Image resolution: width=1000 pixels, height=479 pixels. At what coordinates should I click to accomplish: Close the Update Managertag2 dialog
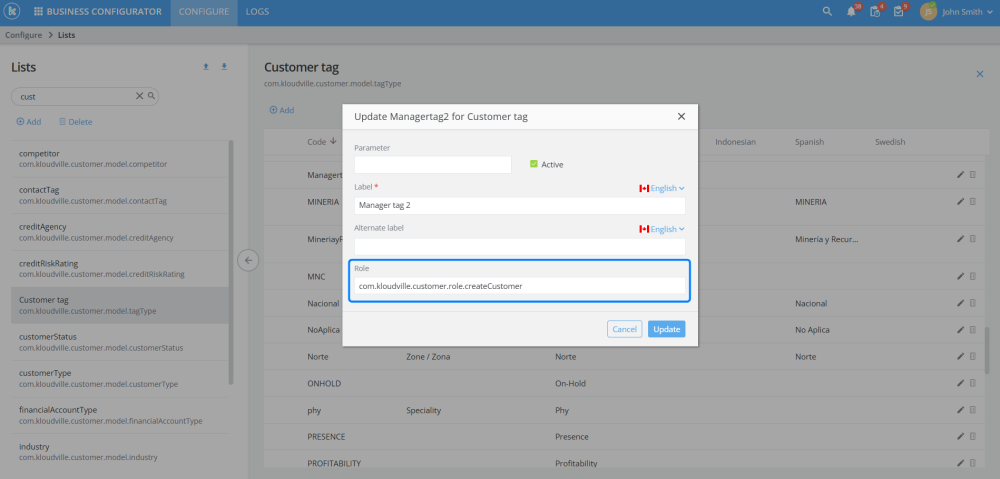coord(681,116)
